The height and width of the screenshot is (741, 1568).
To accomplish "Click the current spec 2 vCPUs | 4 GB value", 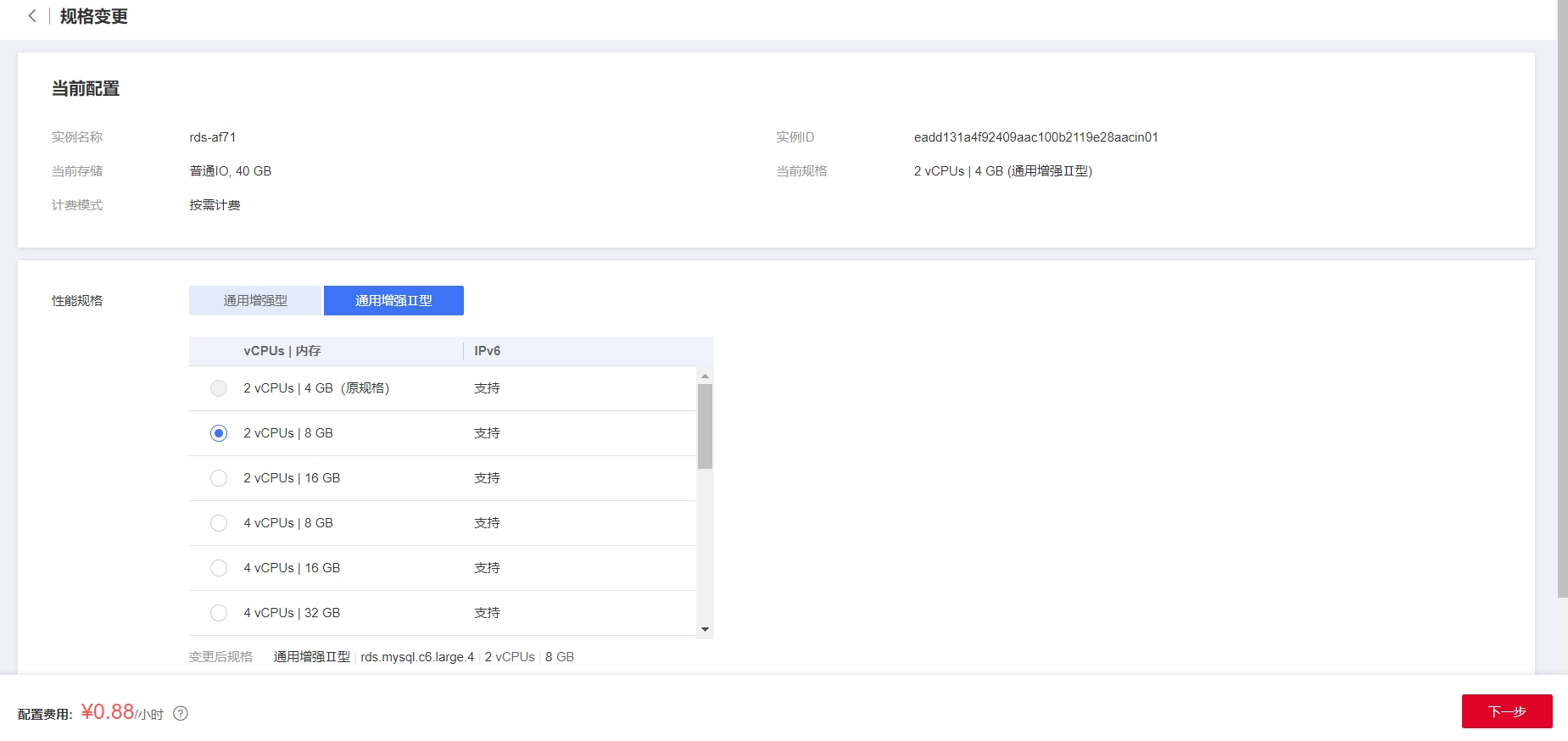I will click(x=1003, y=171).
